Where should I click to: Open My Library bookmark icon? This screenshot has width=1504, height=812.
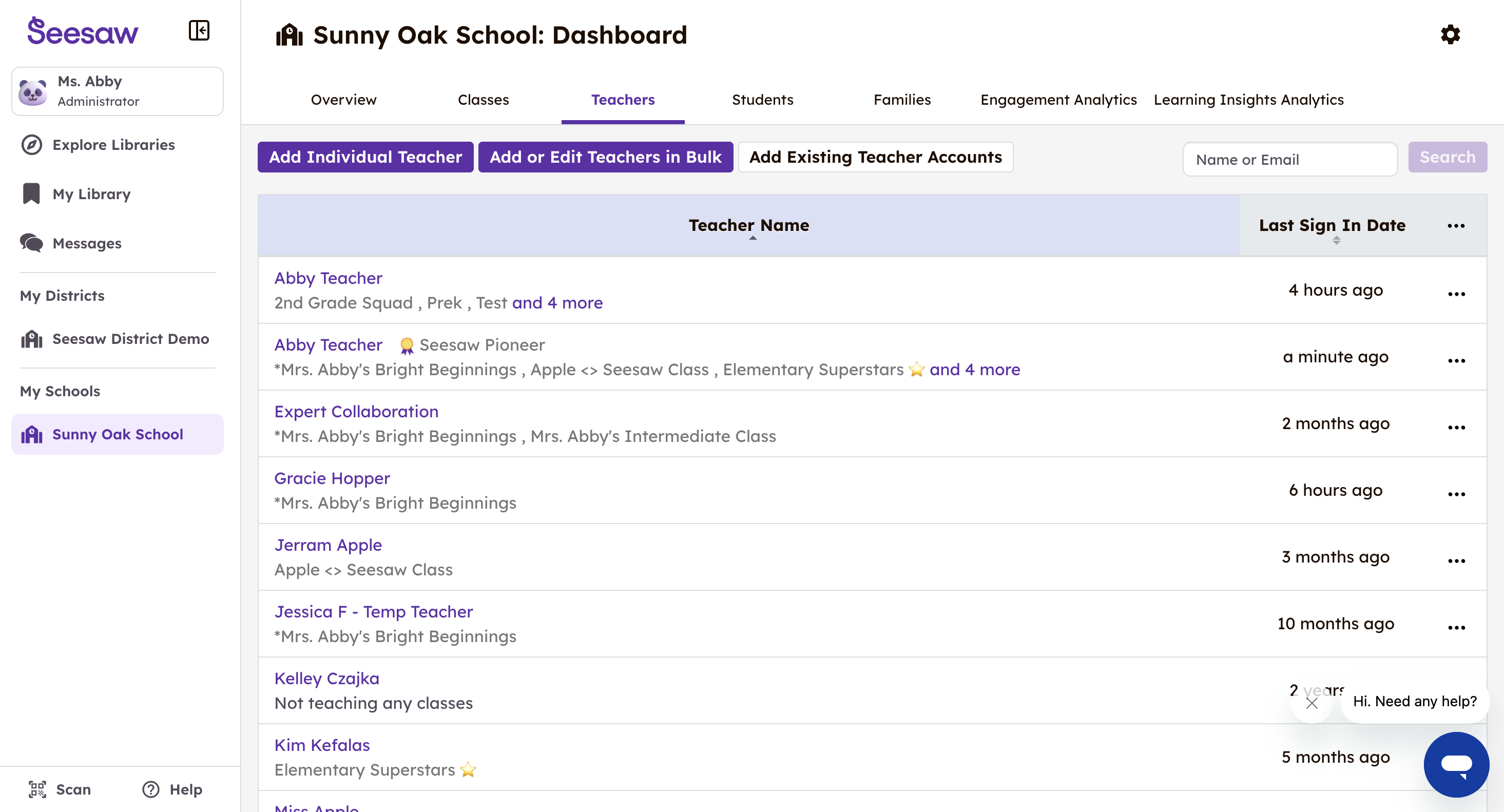point(31,194)
